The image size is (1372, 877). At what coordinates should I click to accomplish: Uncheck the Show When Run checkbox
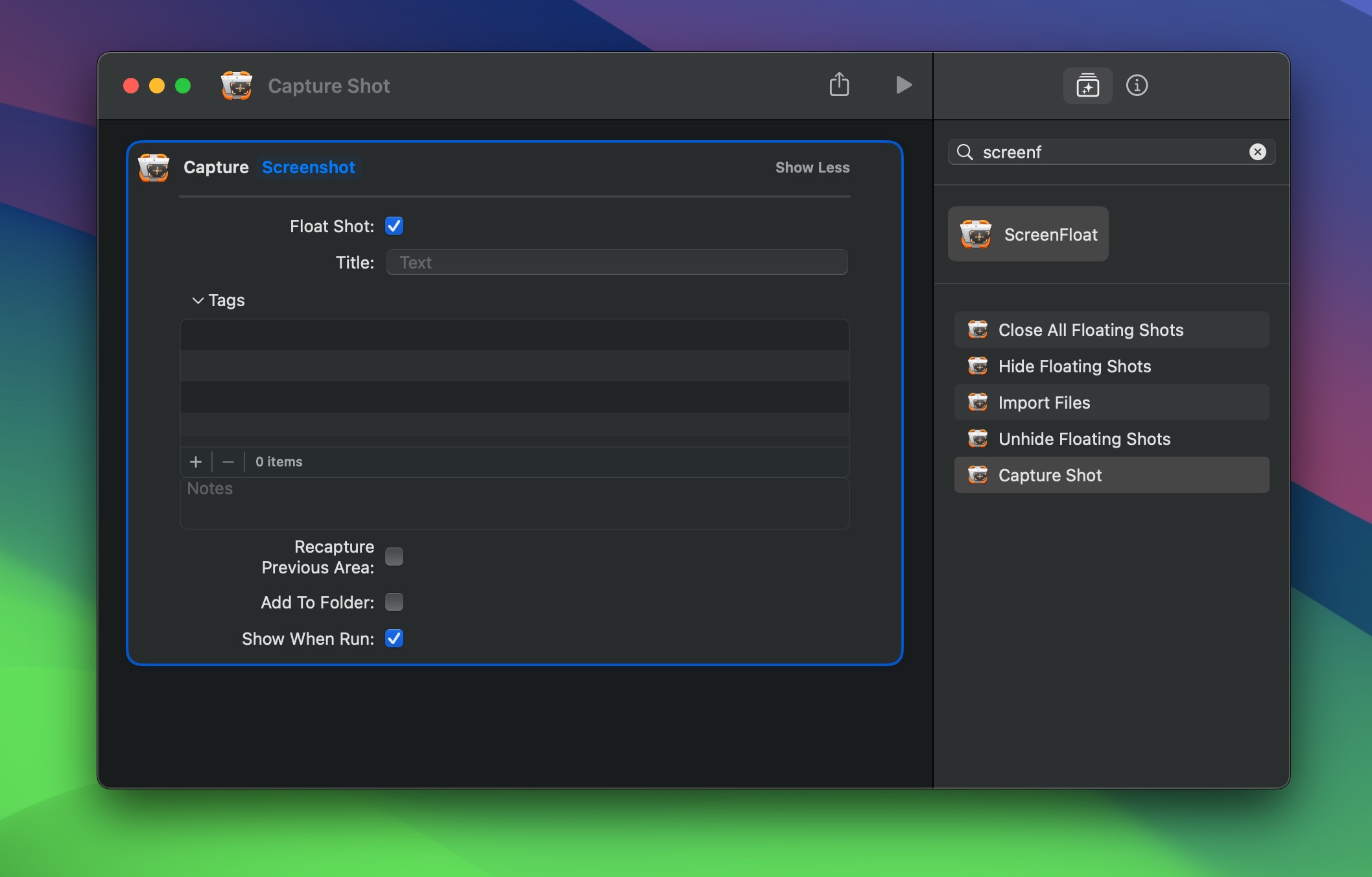(394, 638)
